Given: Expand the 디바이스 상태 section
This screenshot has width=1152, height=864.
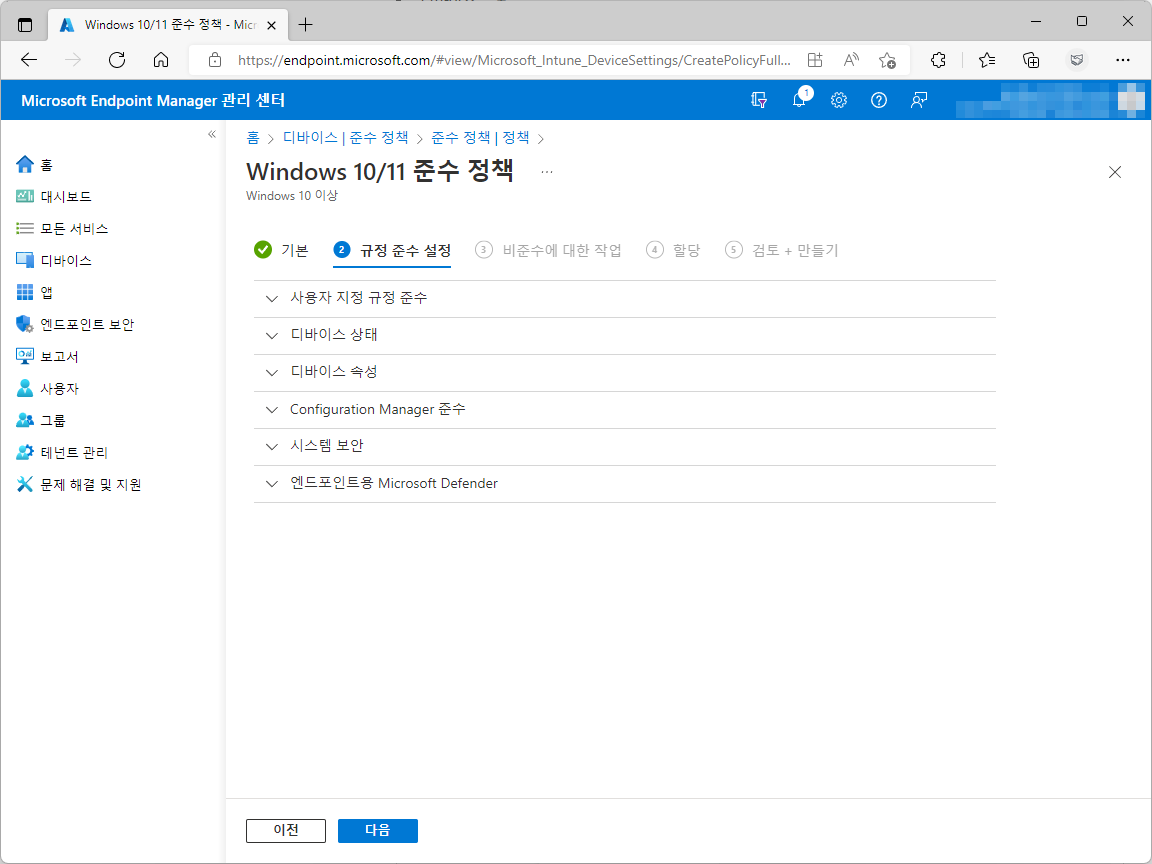Looking at the screenshot, I should pos(624,336).
